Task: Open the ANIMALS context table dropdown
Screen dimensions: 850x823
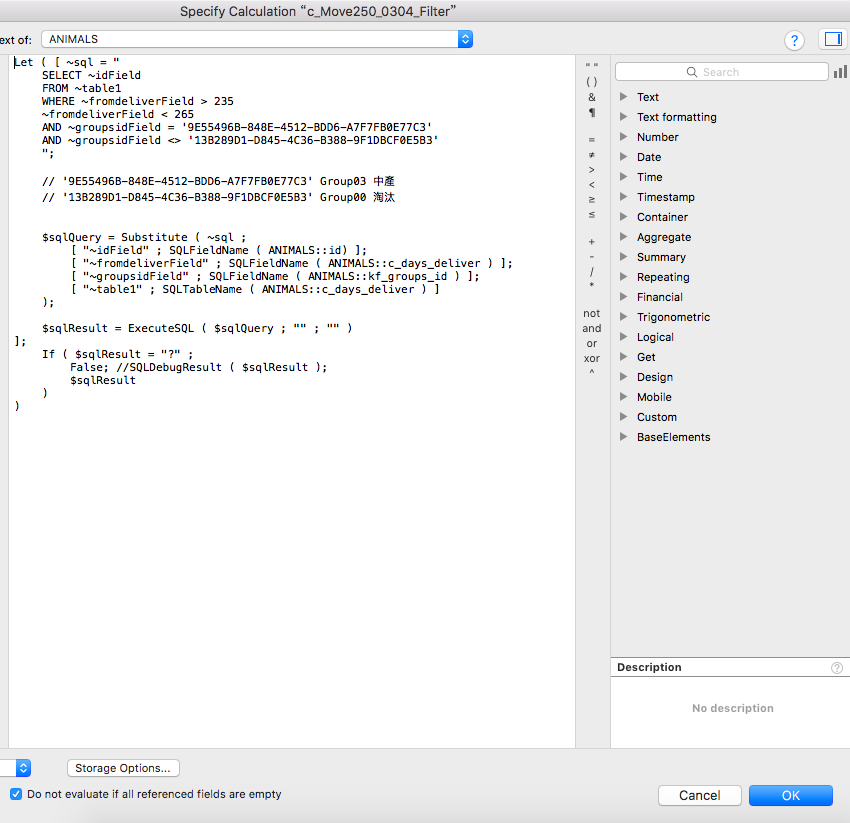Action: point(257,39)
